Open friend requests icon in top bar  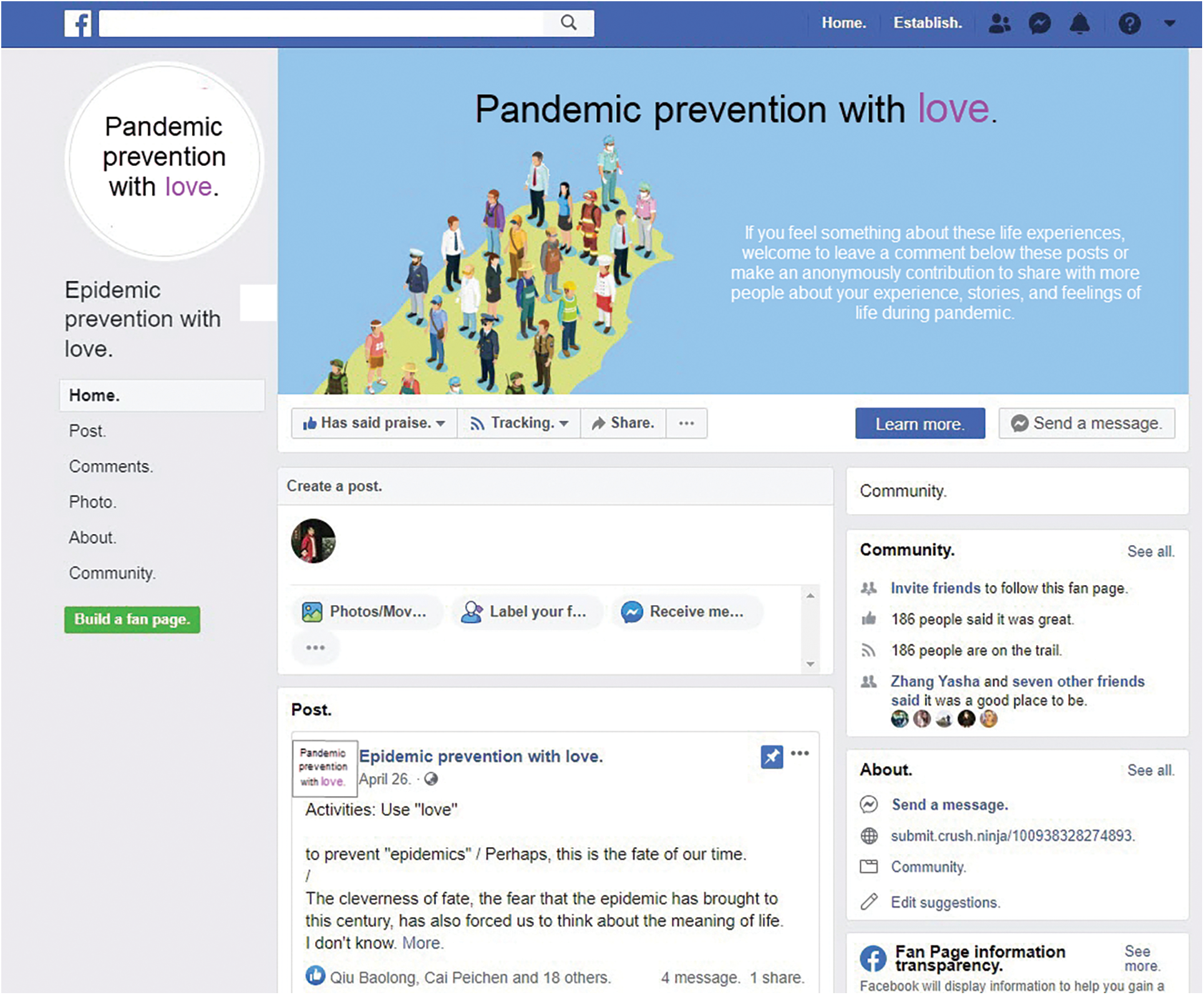pyautogui.click(x=999, y=24)
